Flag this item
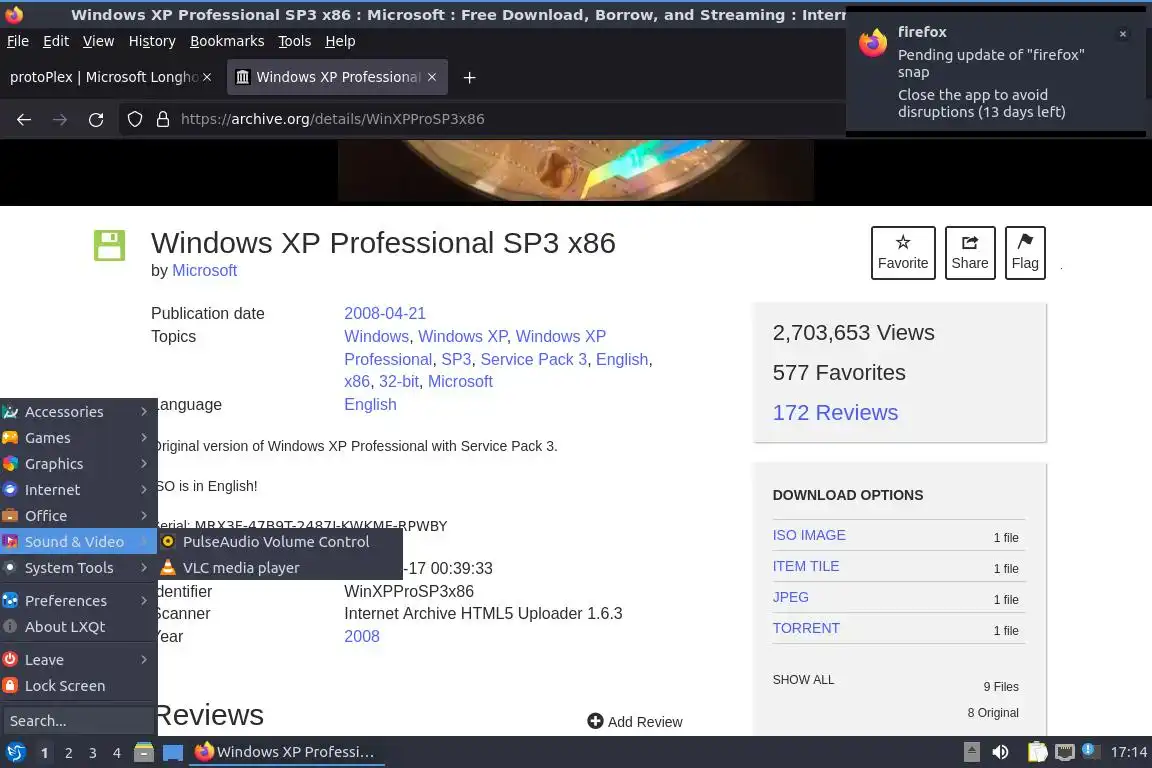The width and height of the screenshot is (1152, 768). (x=1025, y=252)
